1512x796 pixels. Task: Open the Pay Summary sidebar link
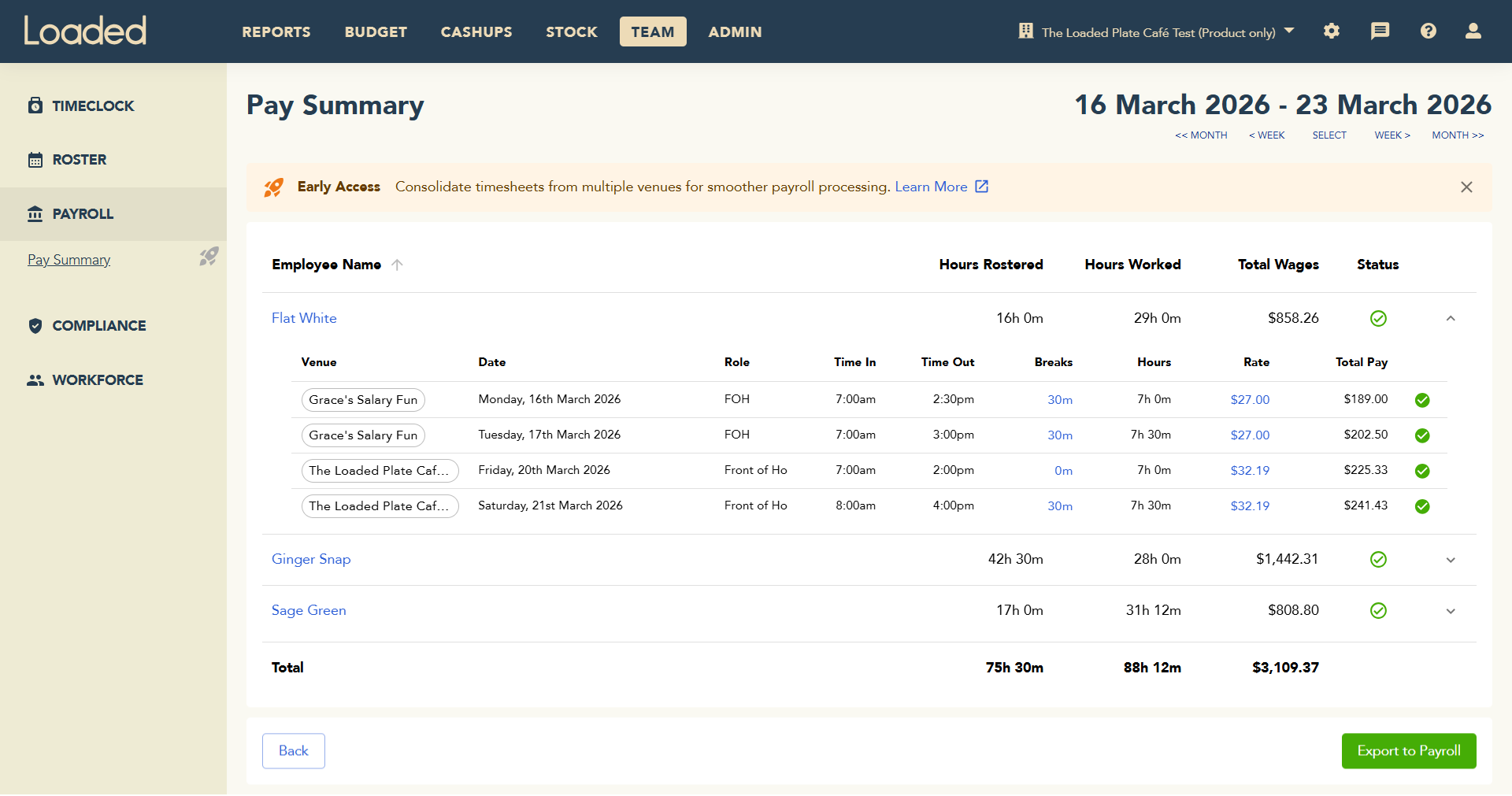coord(69,260)
